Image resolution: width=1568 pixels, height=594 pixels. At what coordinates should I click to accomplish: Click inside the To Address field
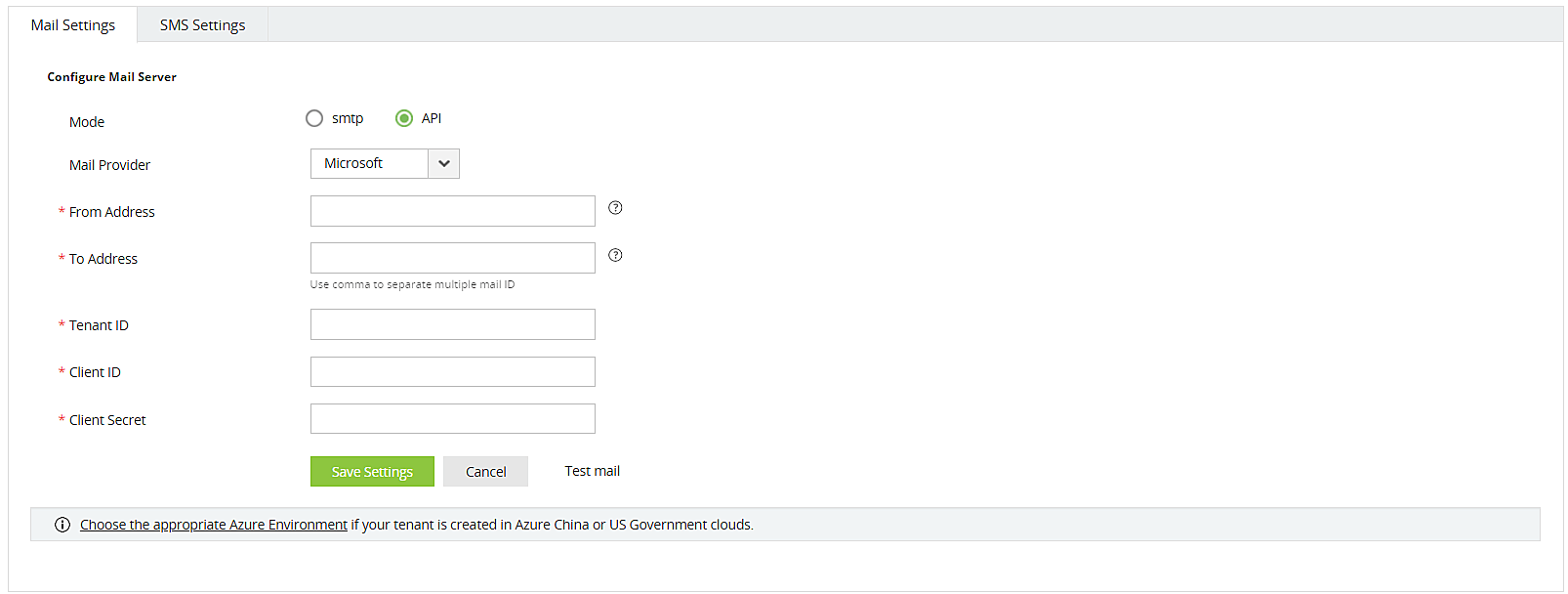(452, 257)
